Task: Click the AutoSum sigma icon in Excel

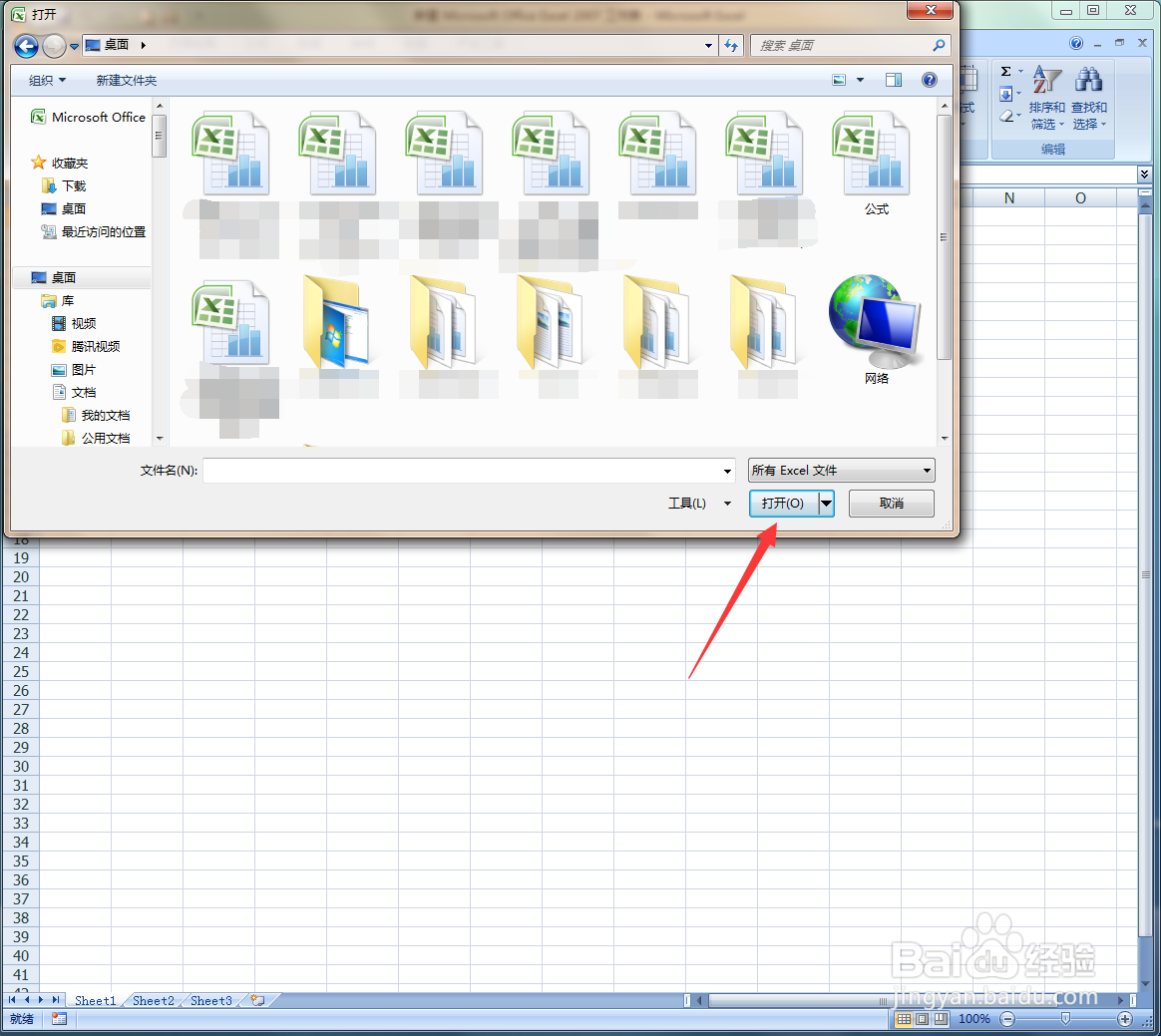Action: [x=1005, y=72]
